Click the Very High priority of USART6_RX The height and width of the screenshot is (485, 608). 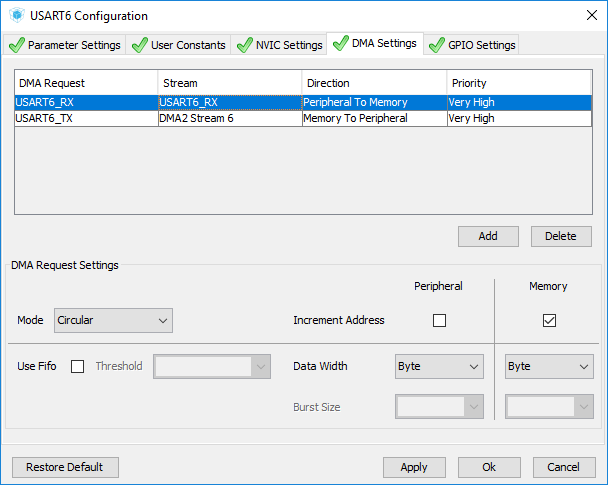point(520,102)
